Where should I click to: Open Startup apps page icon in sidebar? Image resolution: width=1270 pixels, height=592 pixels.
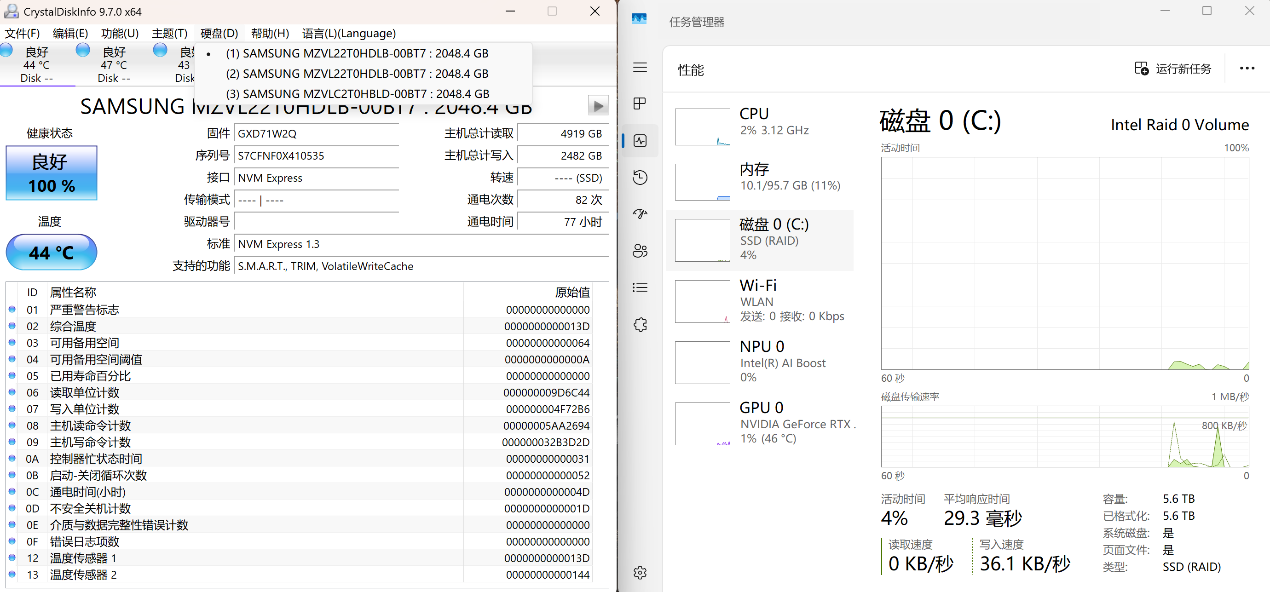(x=640, y=214)
